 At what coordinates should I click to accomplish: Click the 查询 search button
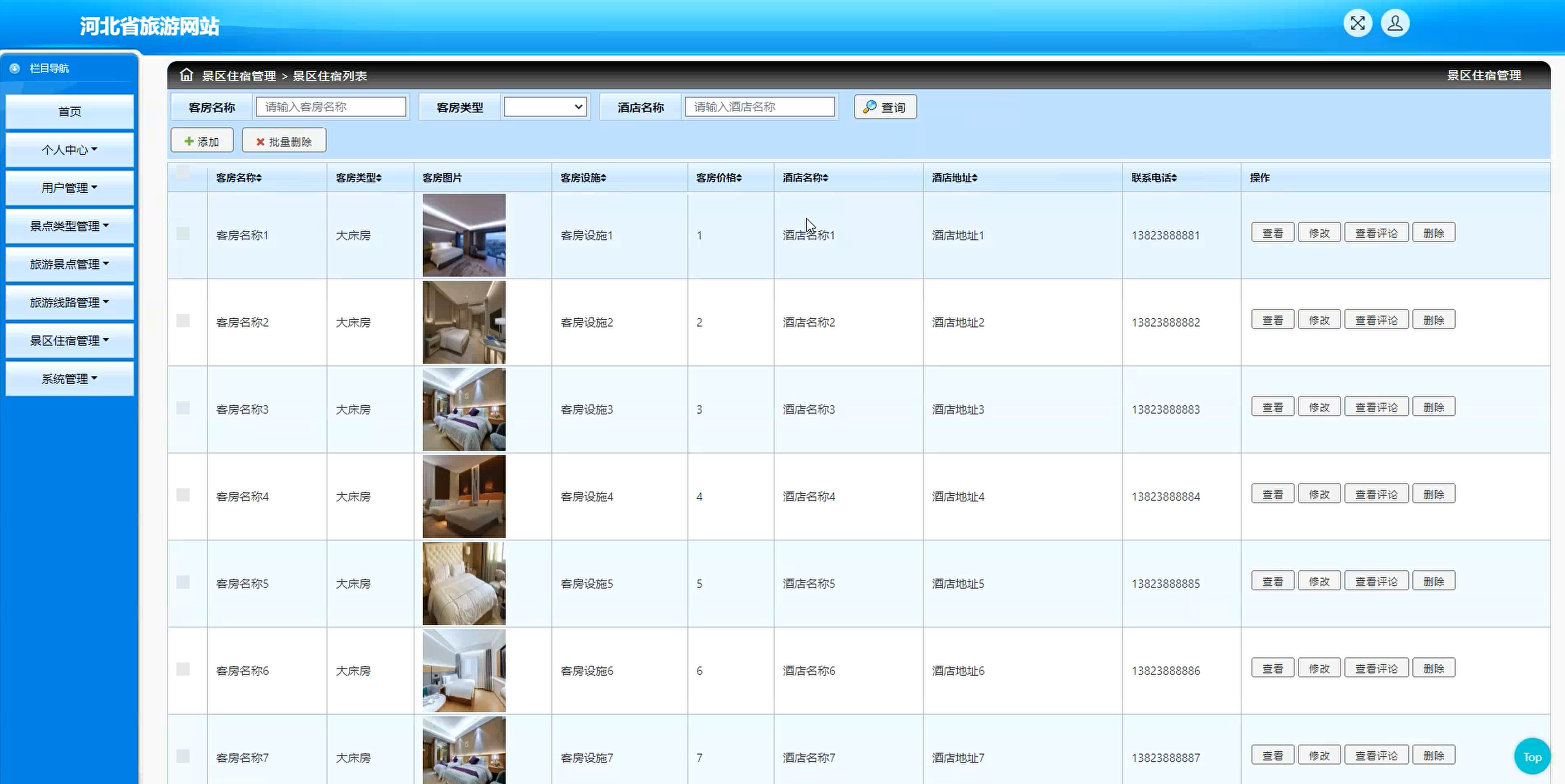(x=885, y=107)
